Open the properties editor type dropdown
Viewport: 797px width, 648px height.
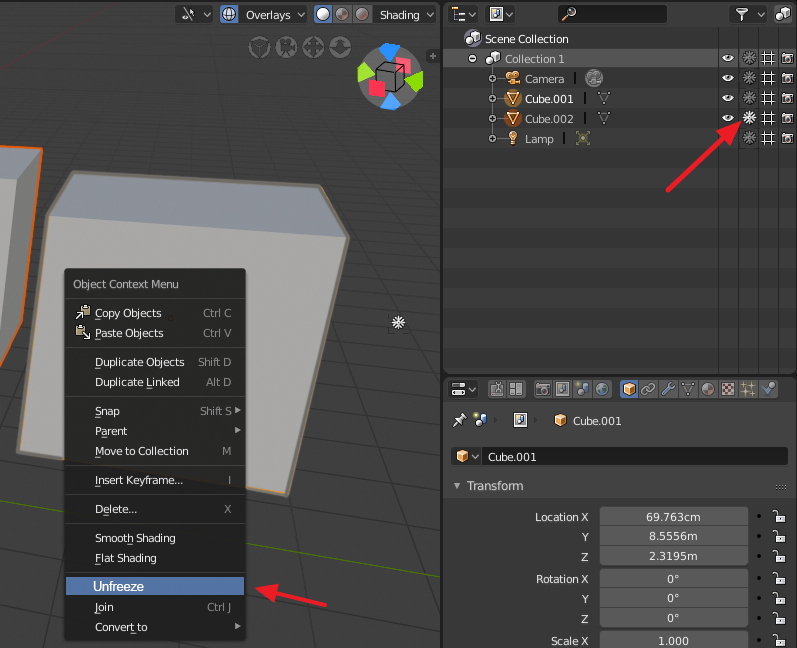[463, 389]
